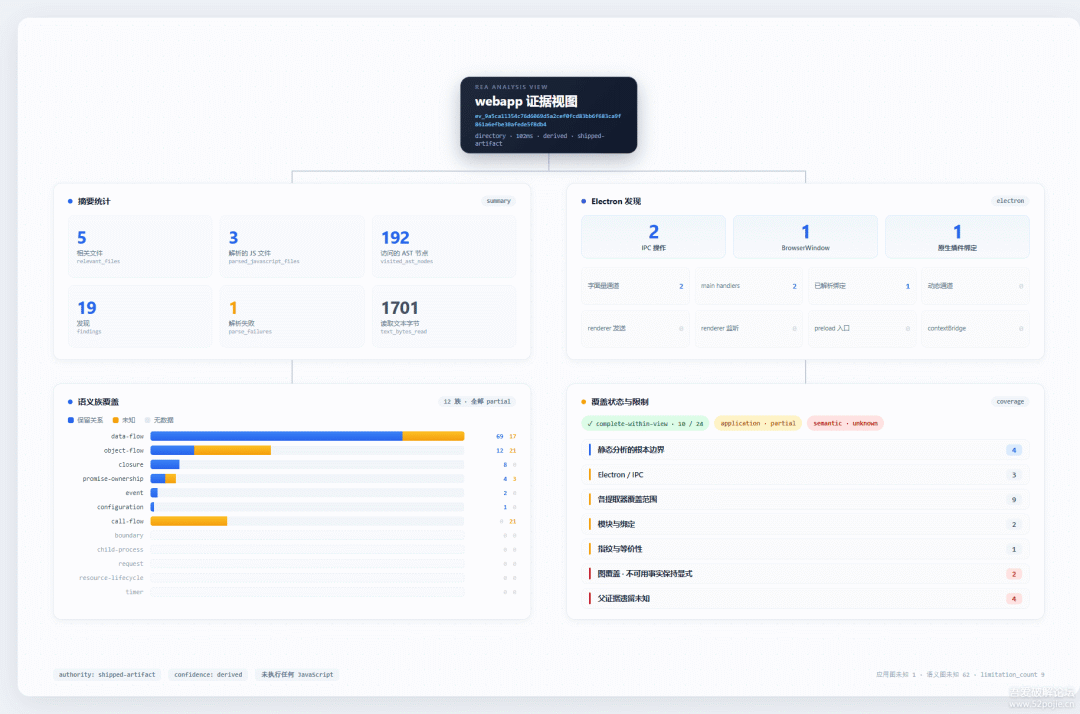Expand the 模块与绑定 limitation row
Image resolution: width=1080 pixels, height=714 pixels.
pos(805,524)
